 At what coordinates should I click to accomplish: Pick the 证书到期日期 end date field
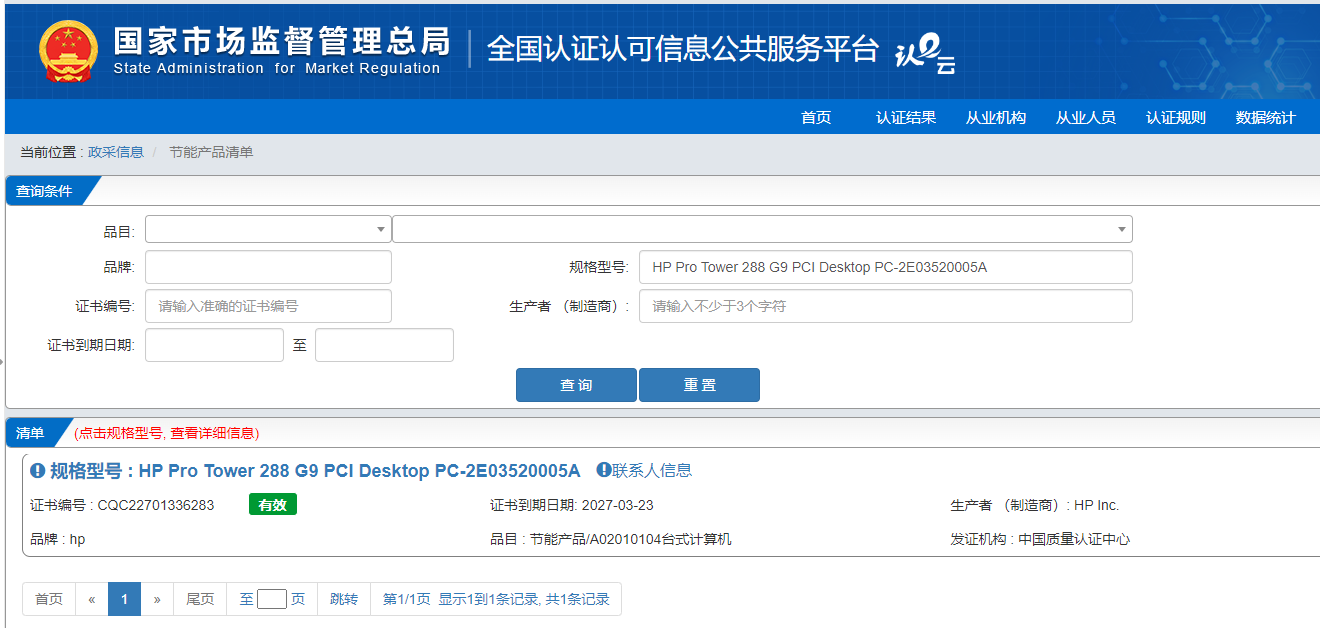pos(384,345)
